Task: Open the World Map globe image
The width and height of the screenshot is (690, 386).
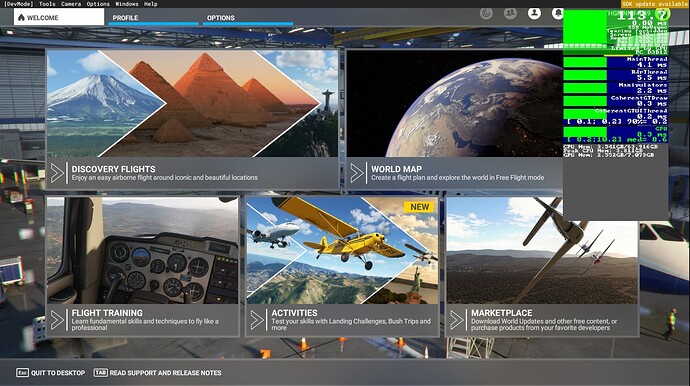Action: (x=455, y=103)
